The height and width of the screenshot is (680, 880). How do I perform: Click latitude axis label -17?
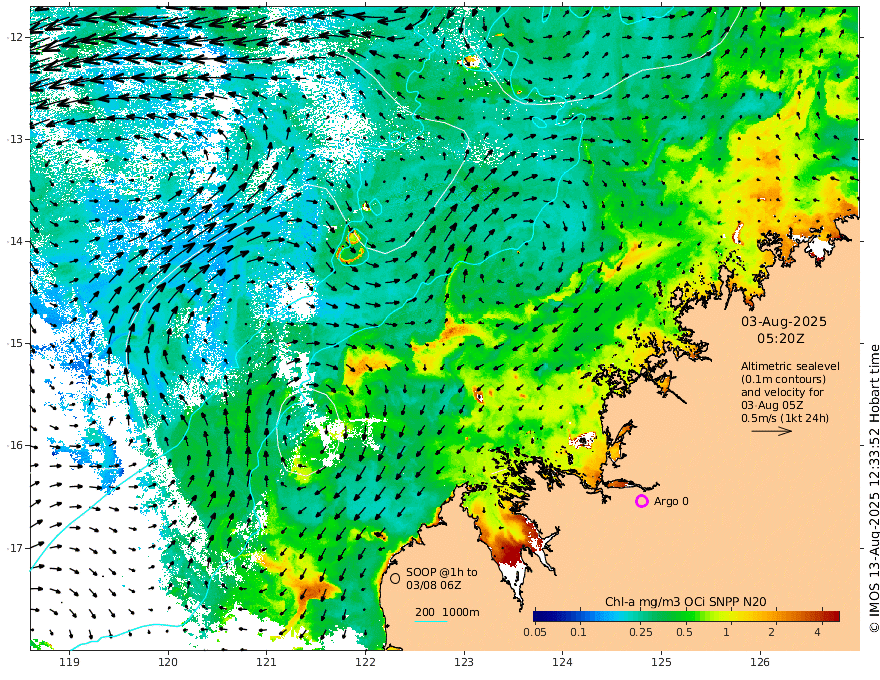click(x=15, y=548)
